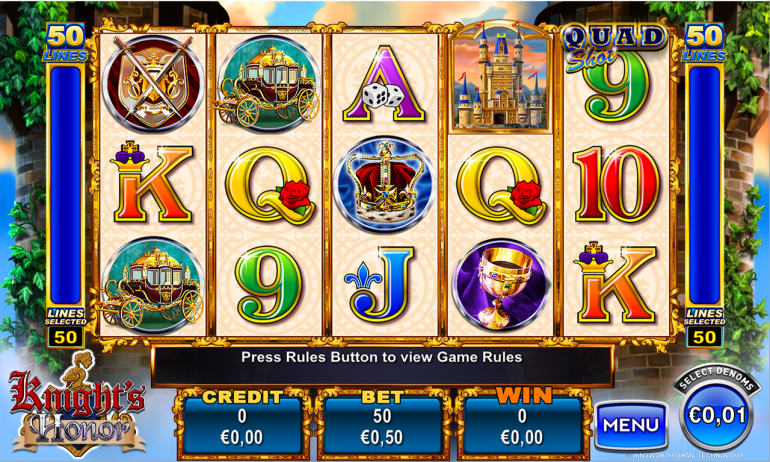Tap the golden chalice symbol

(x=500, y=285)
